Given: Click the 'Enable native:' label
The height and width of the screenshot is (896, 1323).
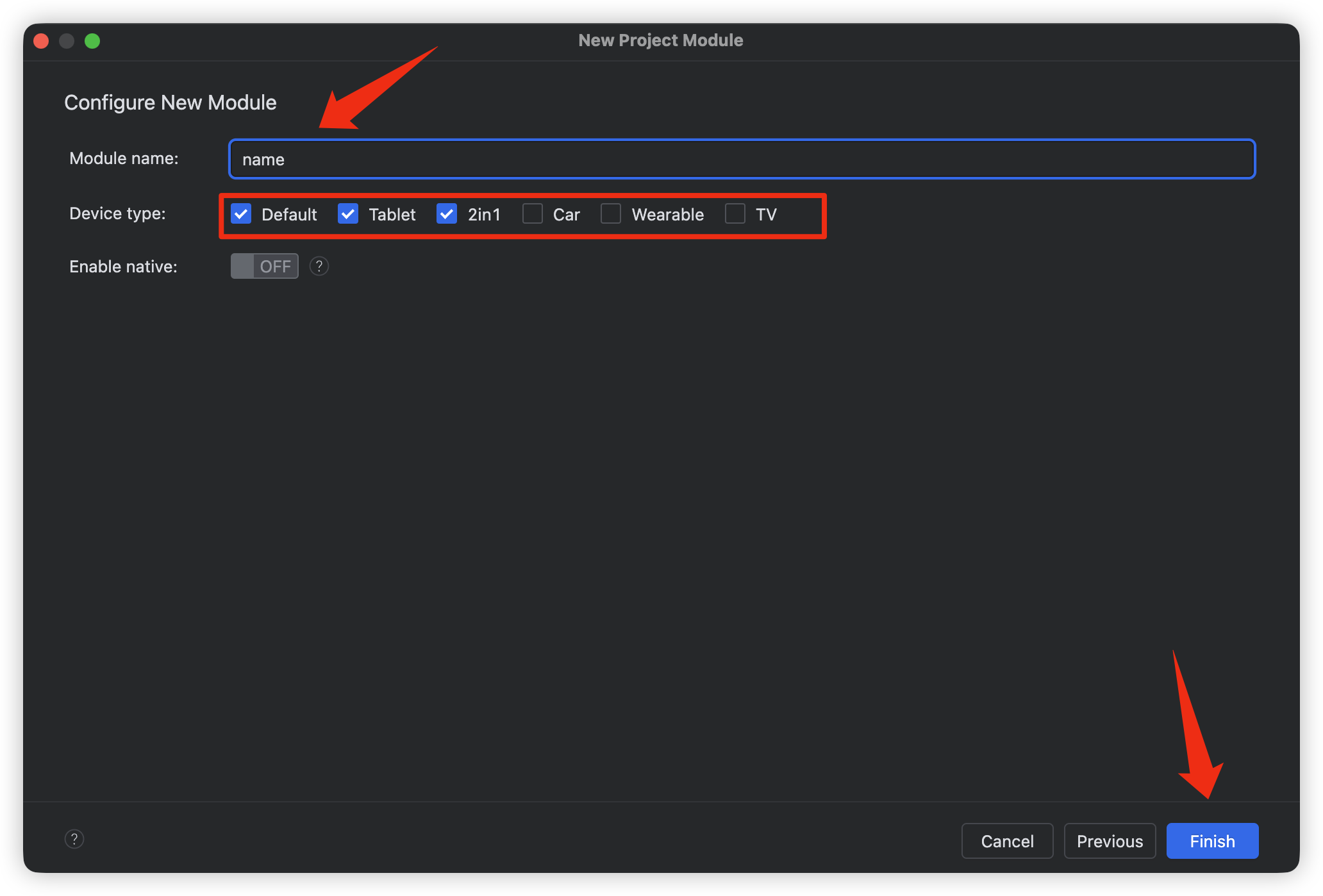Looking at the screenshot, I should click(x=123, y=267).
